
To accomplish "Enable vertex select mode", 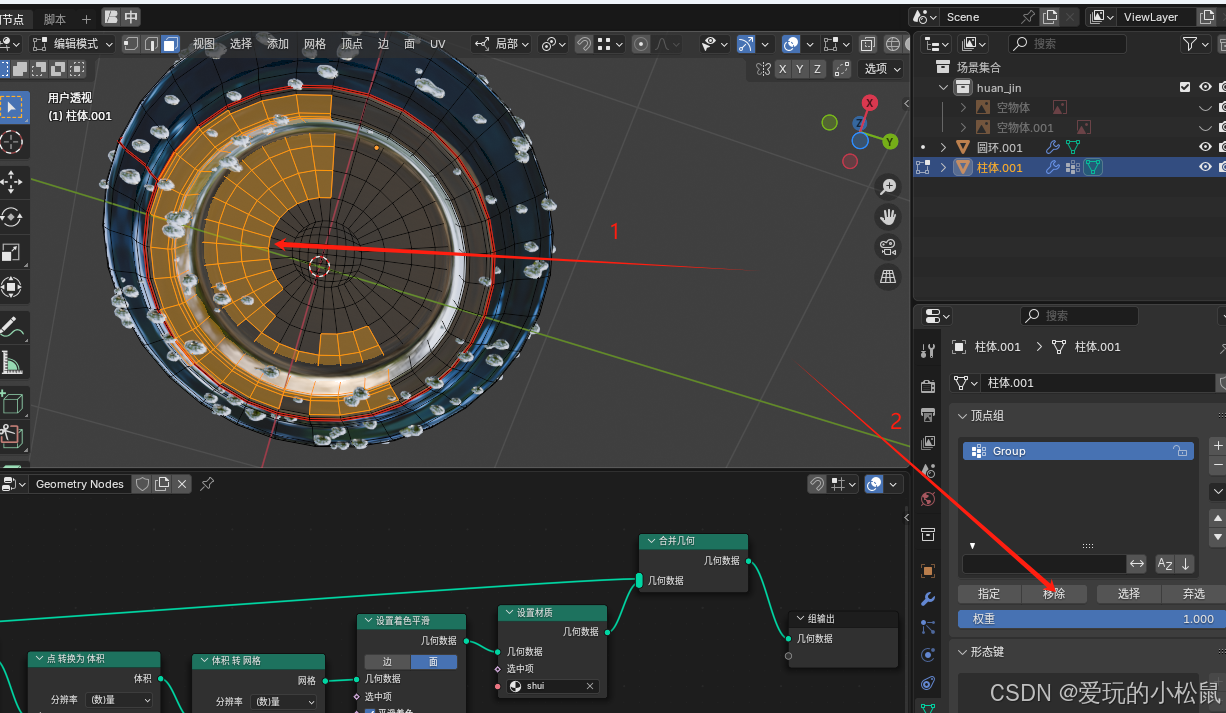I will click(x=131, y=44).
